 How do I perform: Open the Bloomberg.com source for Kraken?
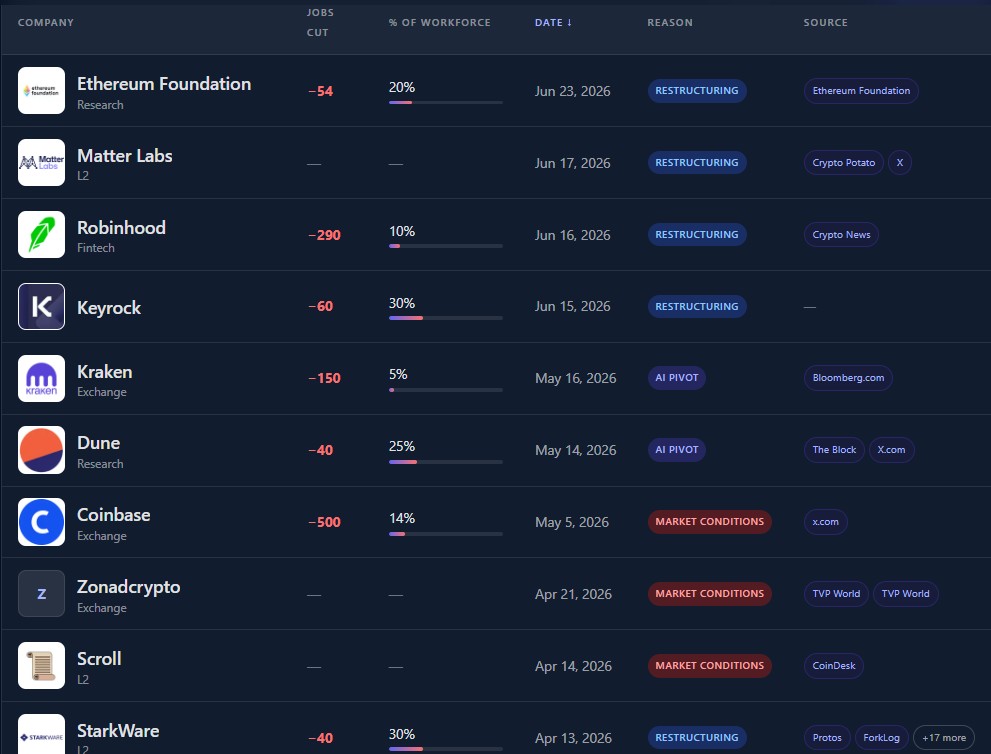pos(848,378)
